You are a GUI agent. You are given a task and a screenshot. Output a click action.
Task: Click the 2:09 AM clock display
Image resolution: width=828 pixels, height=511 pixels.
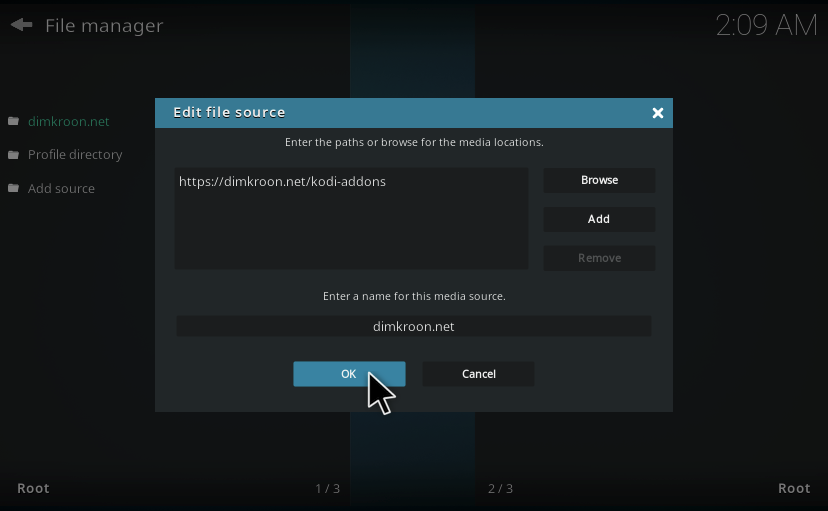[x=765, y=26]
